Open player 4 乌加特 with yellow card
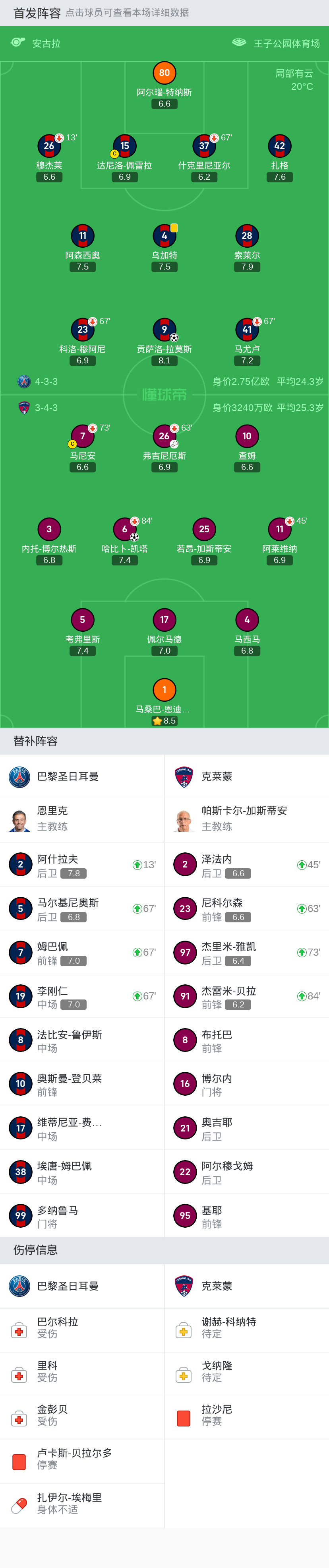The height and width of the screenshot is (1568, 329). 164,236
